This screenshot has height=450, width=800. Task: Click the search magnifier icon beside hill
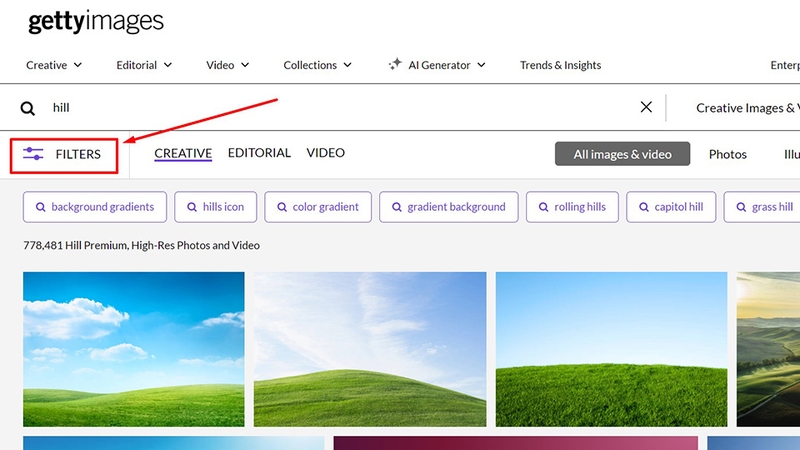click(x=28, y=108)
